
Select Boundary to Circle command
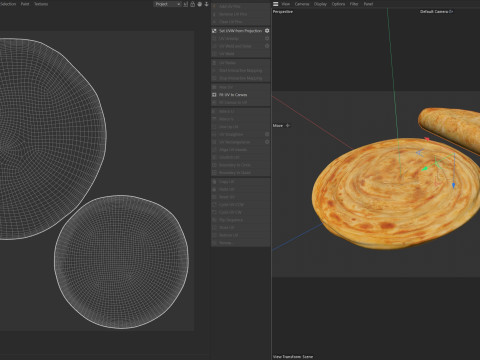click(x=235, y=165)
